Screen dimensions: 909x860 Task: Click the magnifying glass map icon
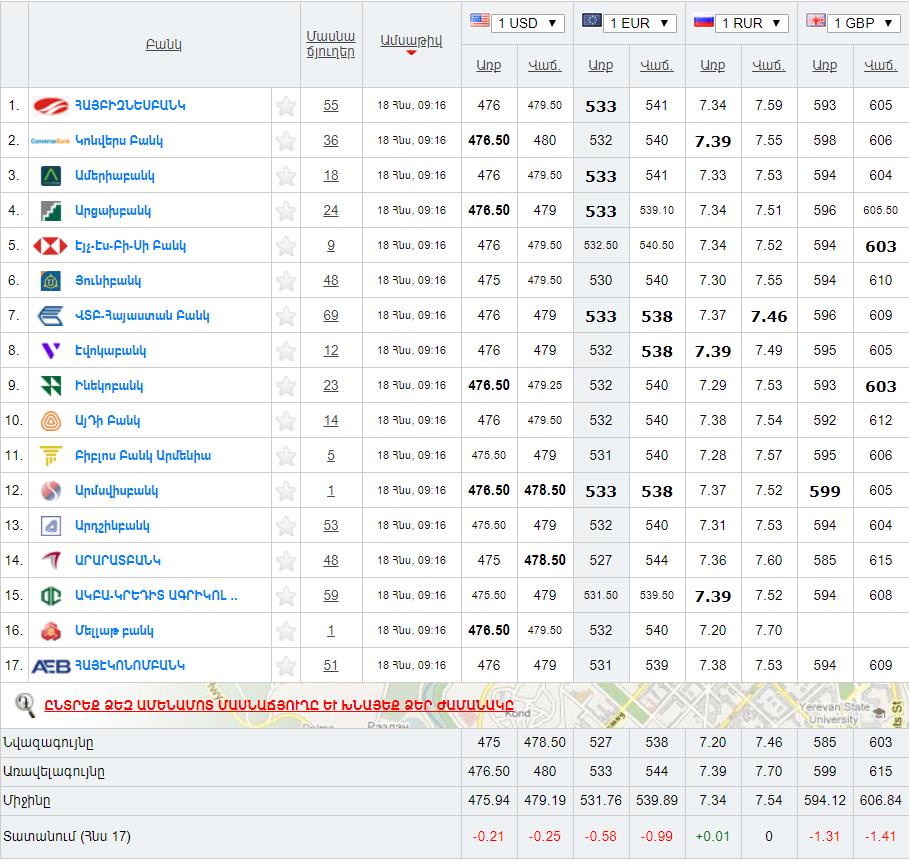point(24,705)
